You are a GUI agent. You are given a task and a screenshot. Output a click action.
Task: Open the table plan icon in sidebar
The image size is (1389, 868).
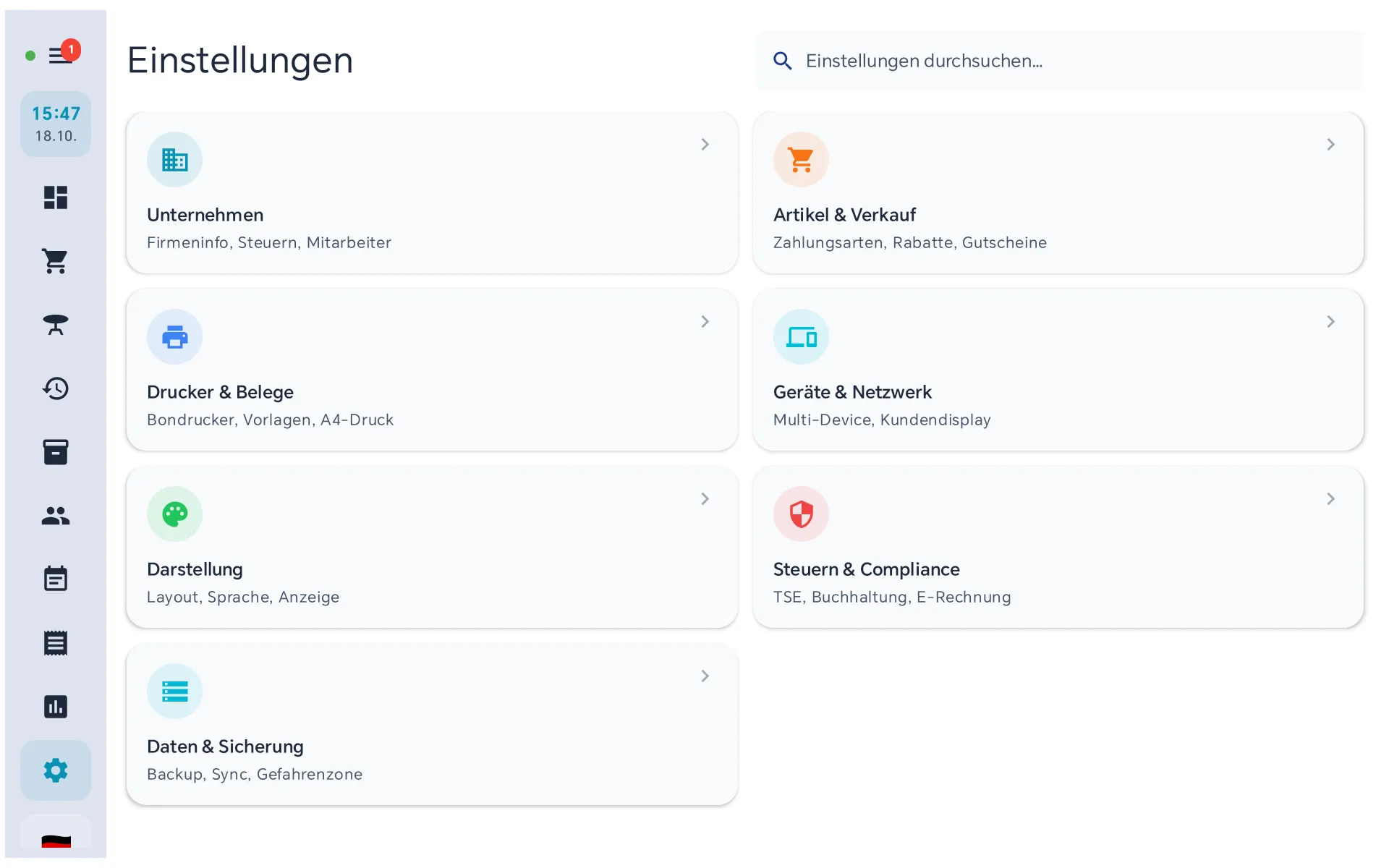[56, 325]
